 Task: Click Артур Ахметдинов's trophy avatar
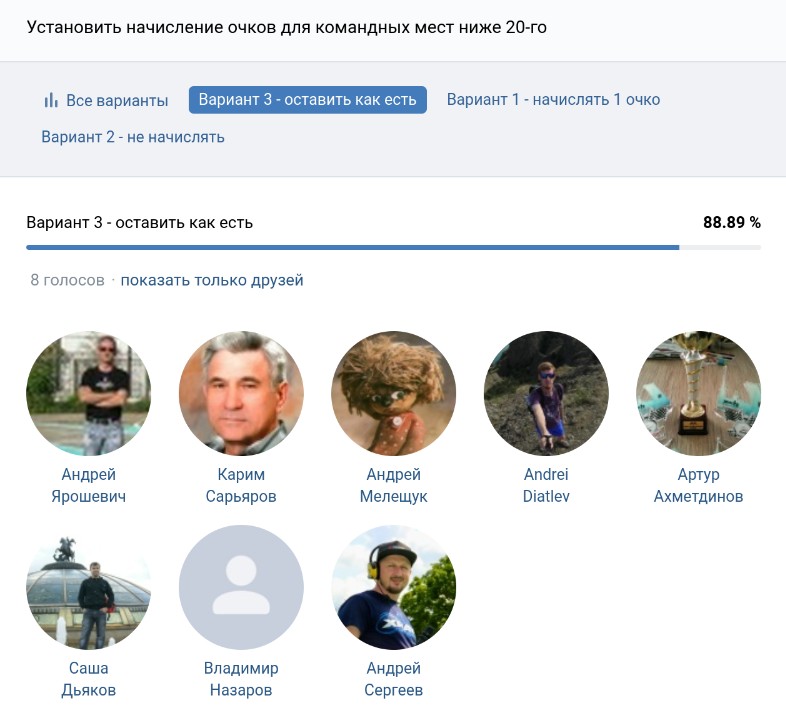tap(698, 393)
